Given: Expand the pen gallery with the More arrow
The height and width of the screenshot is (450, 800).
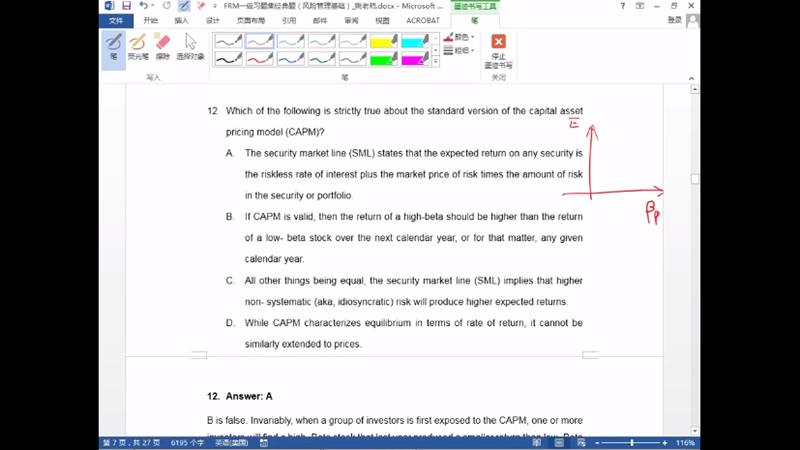Looking at the screenshot, I should (436, 62).
